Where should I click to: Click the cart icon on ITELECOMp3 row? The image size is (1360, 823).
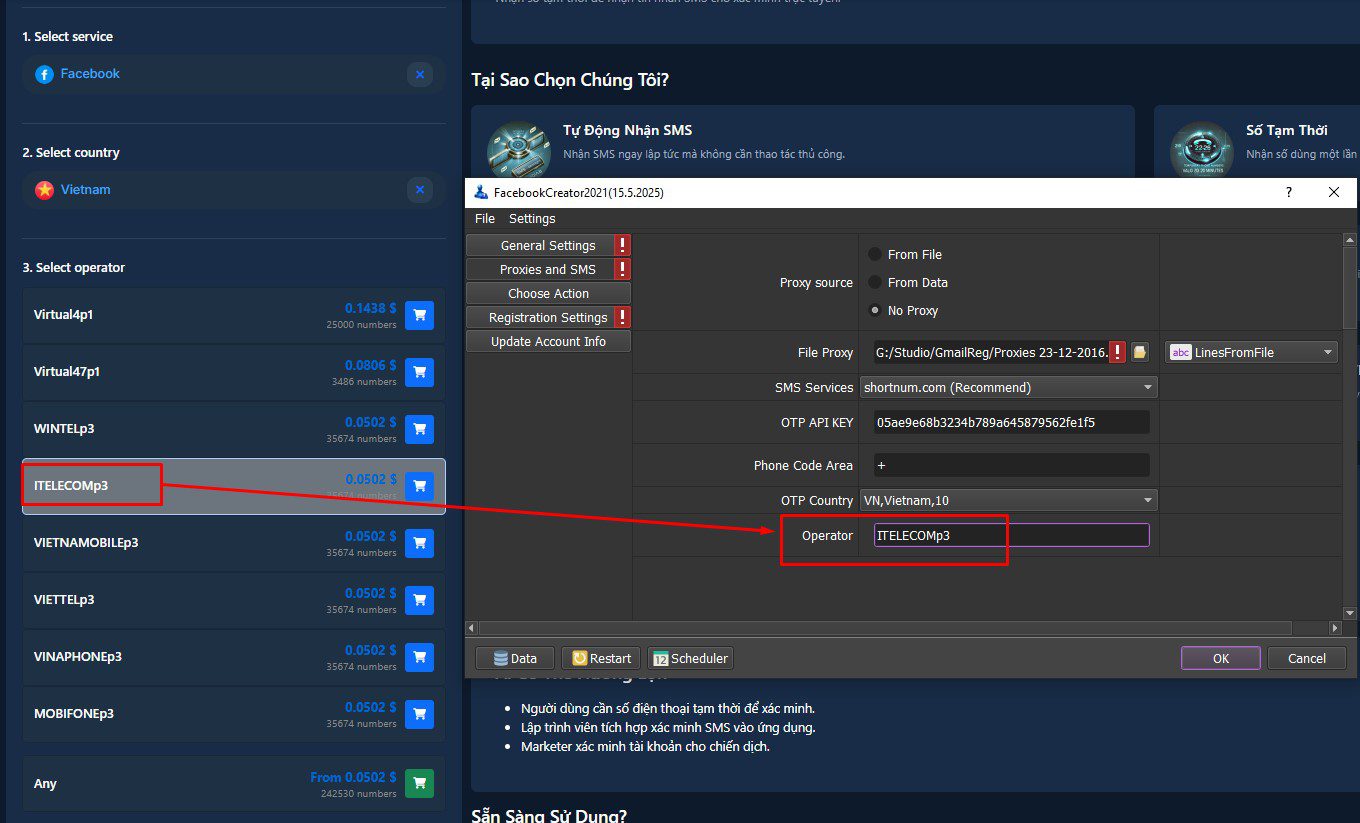(x=420, y=486)
